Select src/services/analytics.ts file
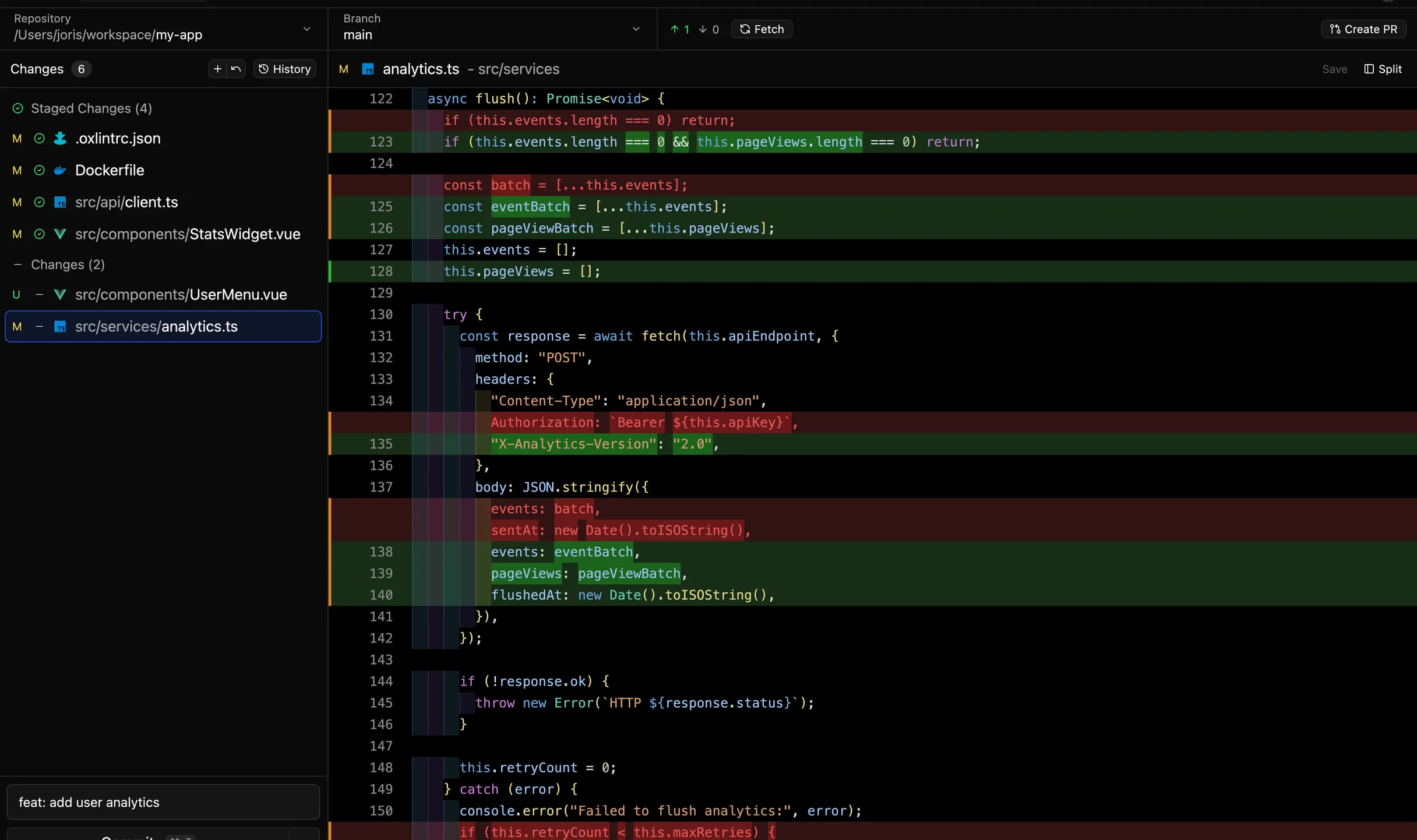The image size is (1417, 840). 163,327
